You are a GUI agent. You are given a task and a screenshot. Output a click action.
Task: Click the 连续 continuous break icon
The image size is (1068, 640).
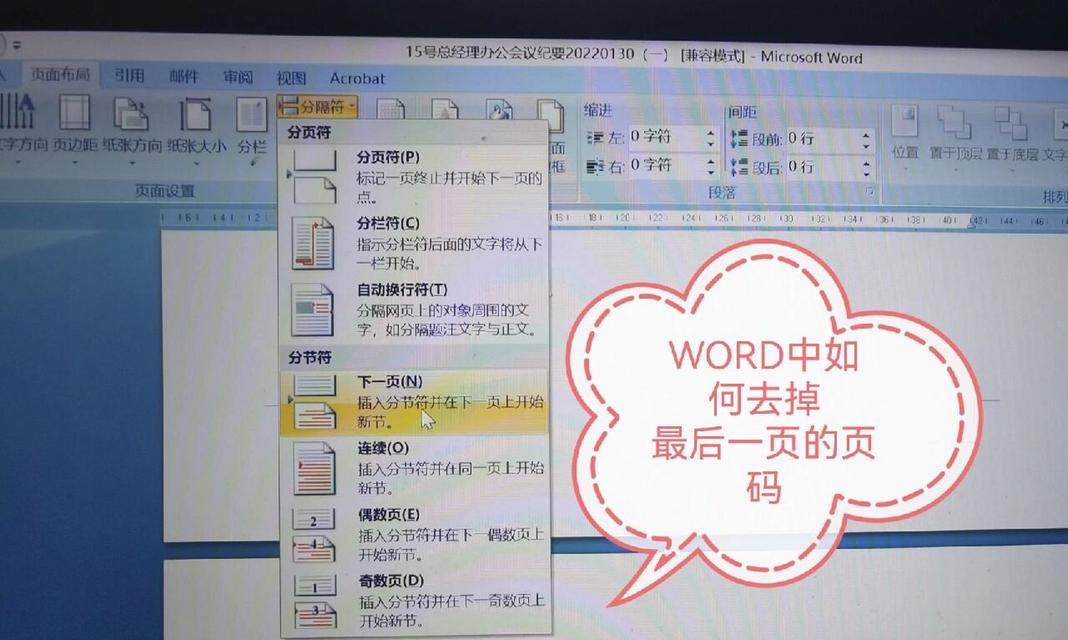[x=314, y=468]
